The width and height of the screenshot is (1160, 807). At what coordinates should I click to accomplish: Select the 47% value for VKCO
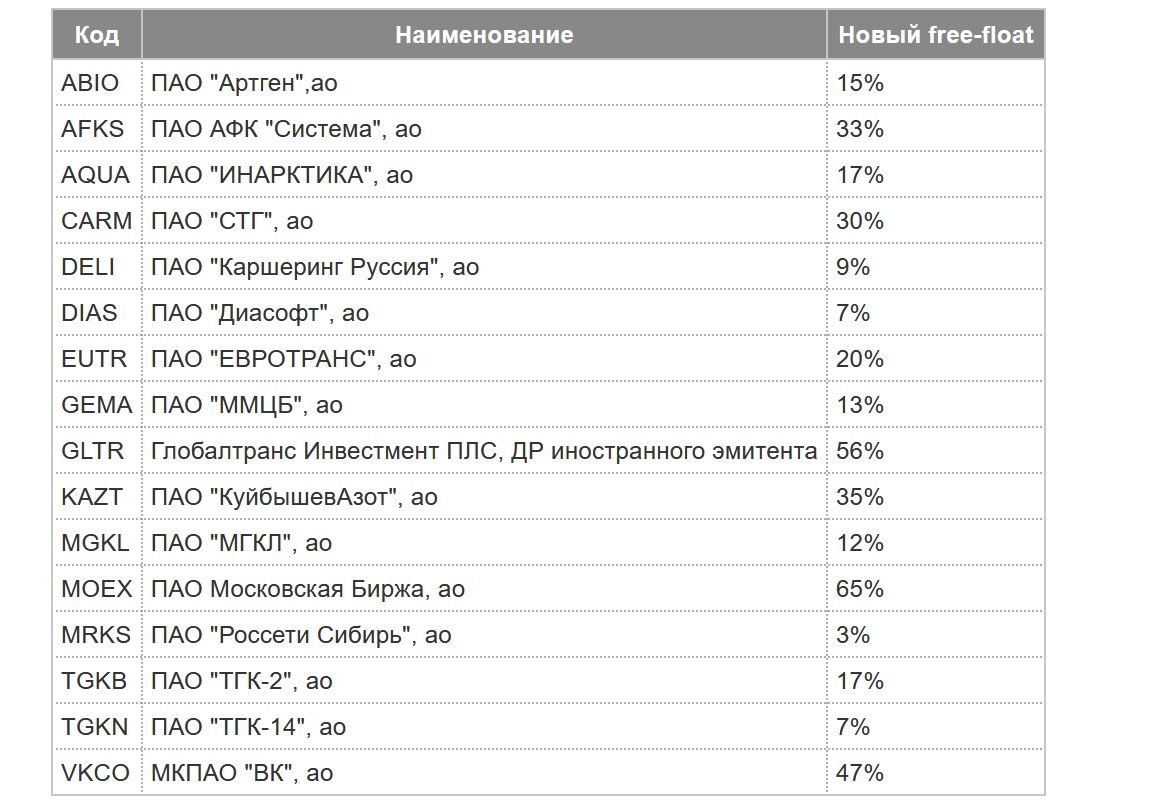pyautogui.click(x=860, y=773)
